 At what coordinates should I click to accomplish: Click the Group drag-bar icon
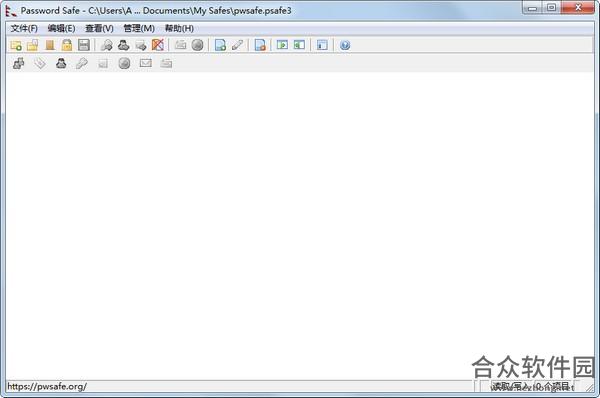click(x=19, y=63)
